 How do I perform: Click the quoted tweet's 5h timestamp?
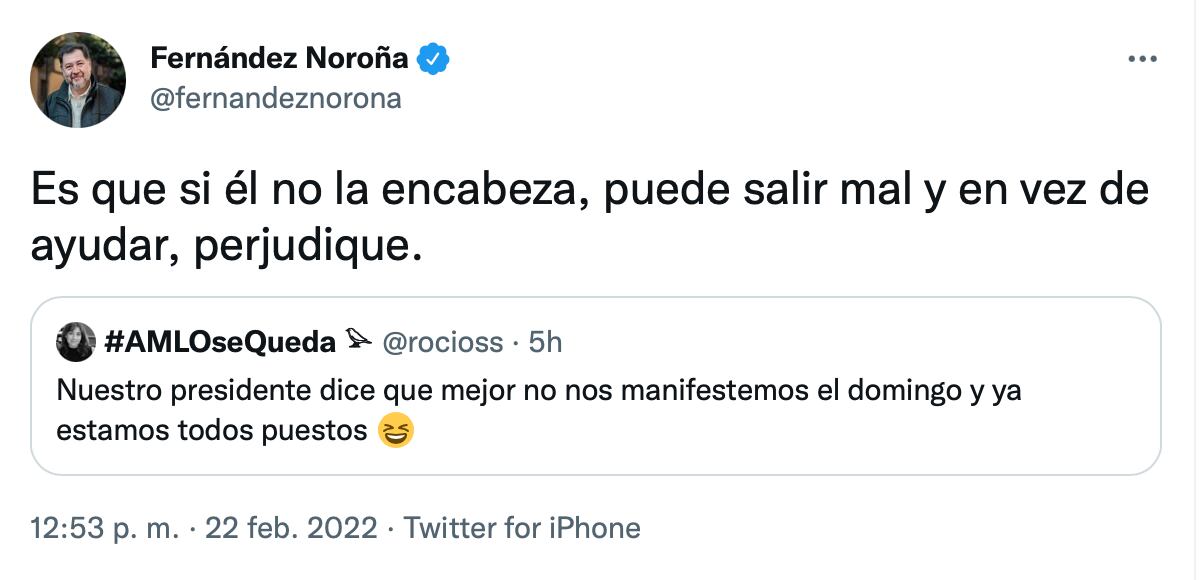(x=545, y=343)
